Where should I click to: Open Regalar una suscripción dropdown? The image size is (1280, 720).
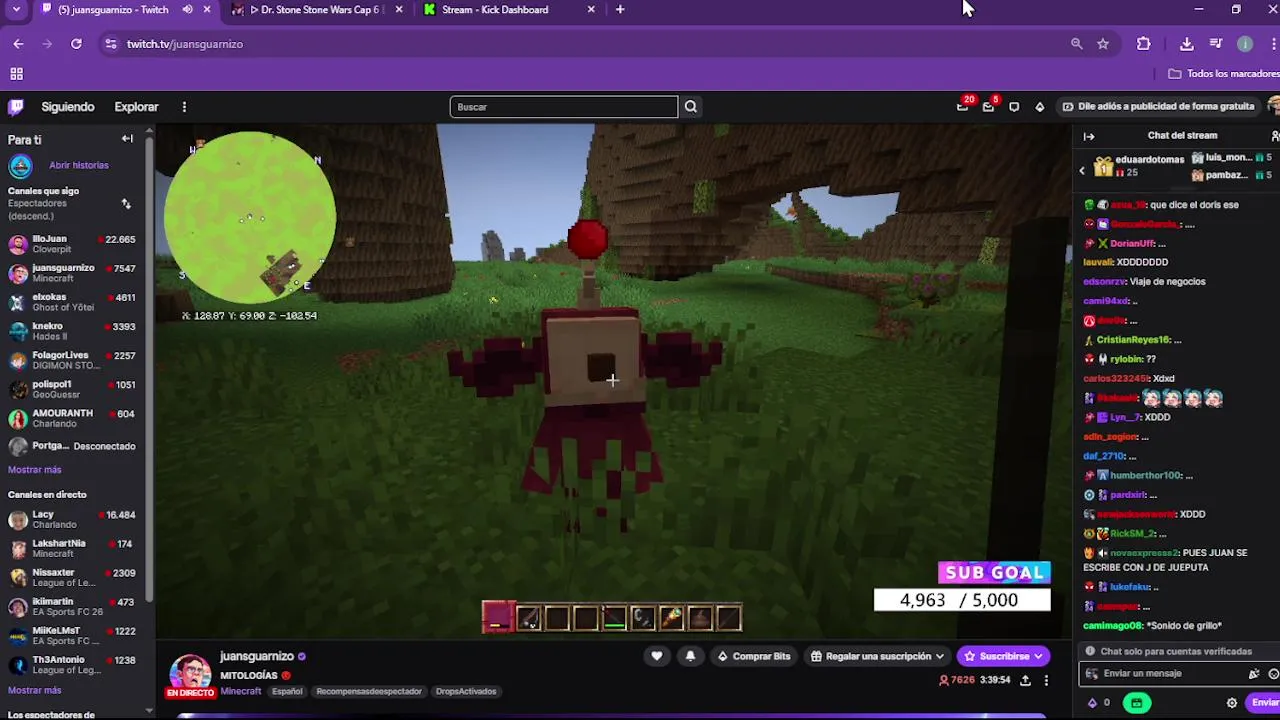tap(877, 657)
